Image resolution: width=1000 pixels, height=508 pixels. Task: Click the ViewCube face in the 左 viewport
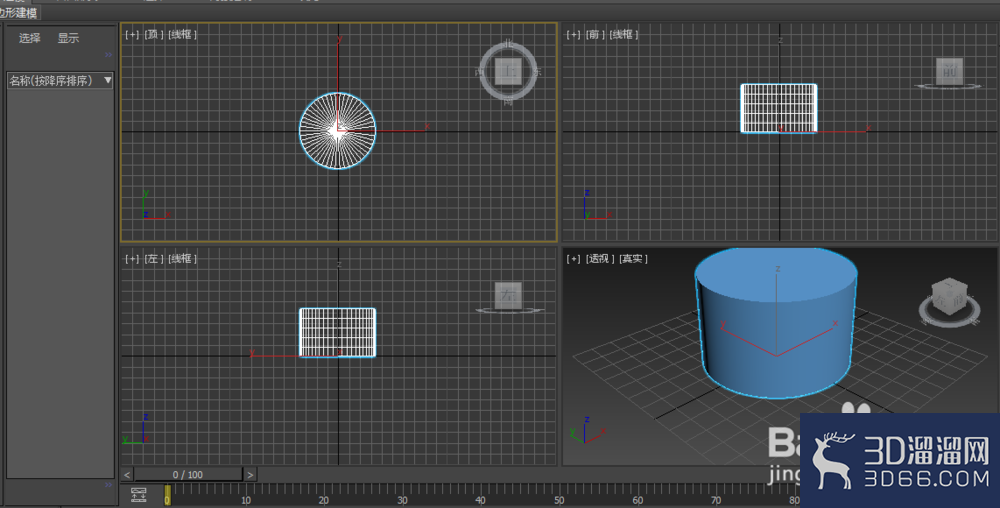(508, 295)
